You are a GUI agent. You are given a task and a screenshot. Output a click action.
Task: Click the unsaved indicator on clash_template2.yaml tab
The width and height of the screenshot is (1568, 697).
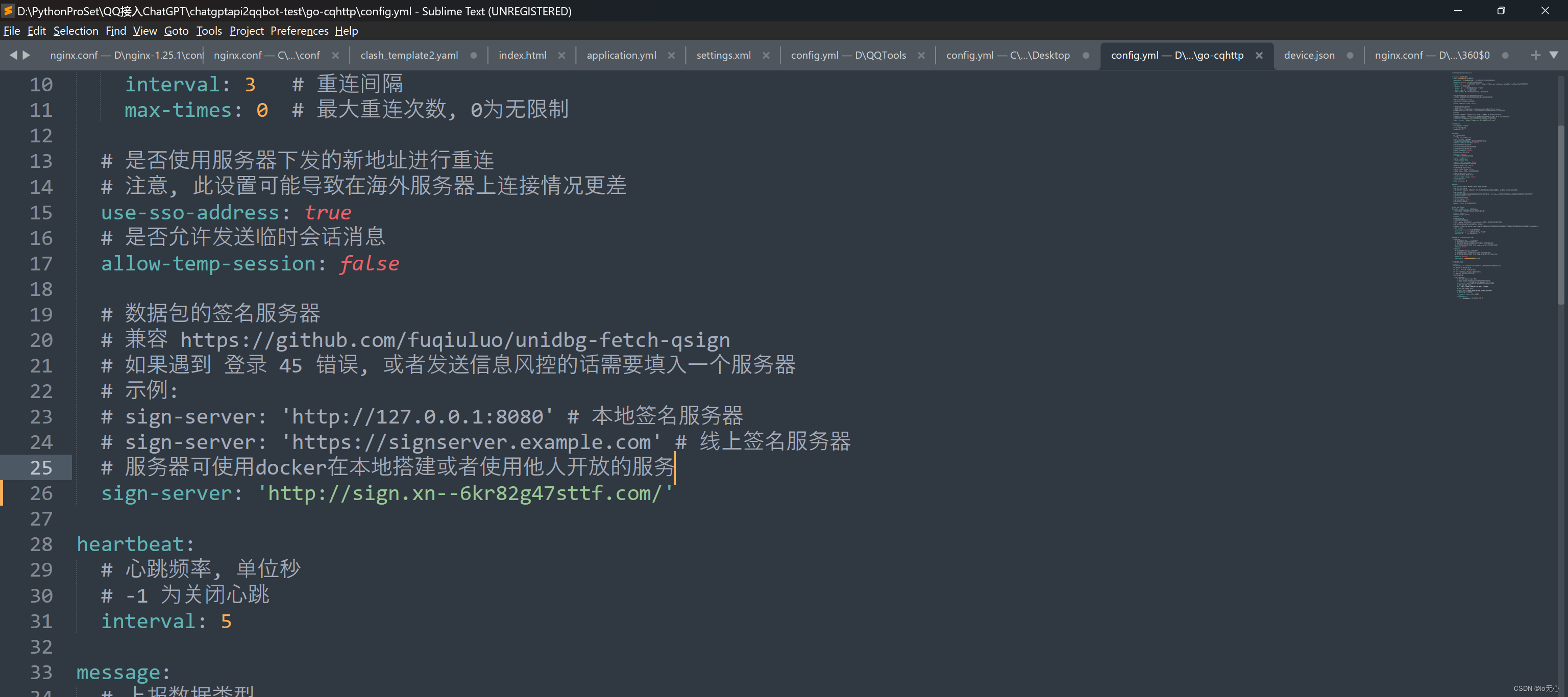click(474, 55)
